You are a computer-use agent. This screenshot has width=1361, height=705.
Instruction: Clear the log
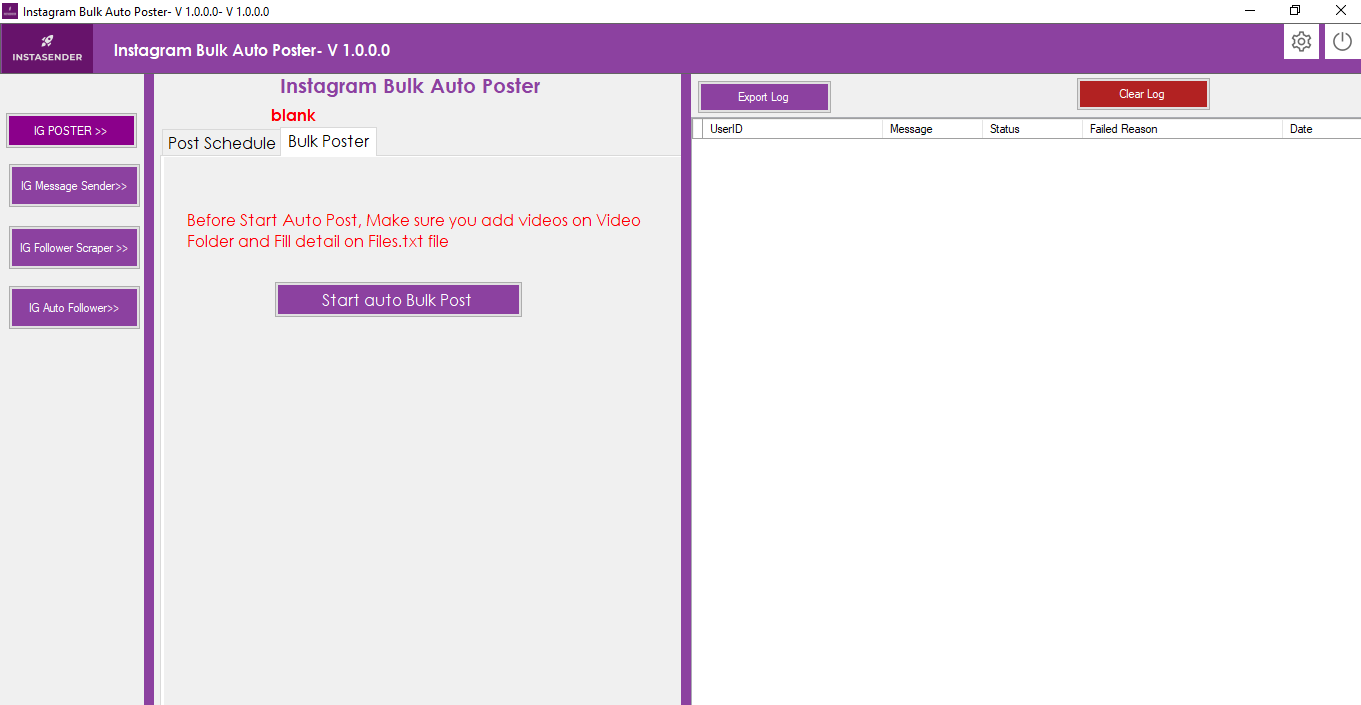coord(1143,94)
